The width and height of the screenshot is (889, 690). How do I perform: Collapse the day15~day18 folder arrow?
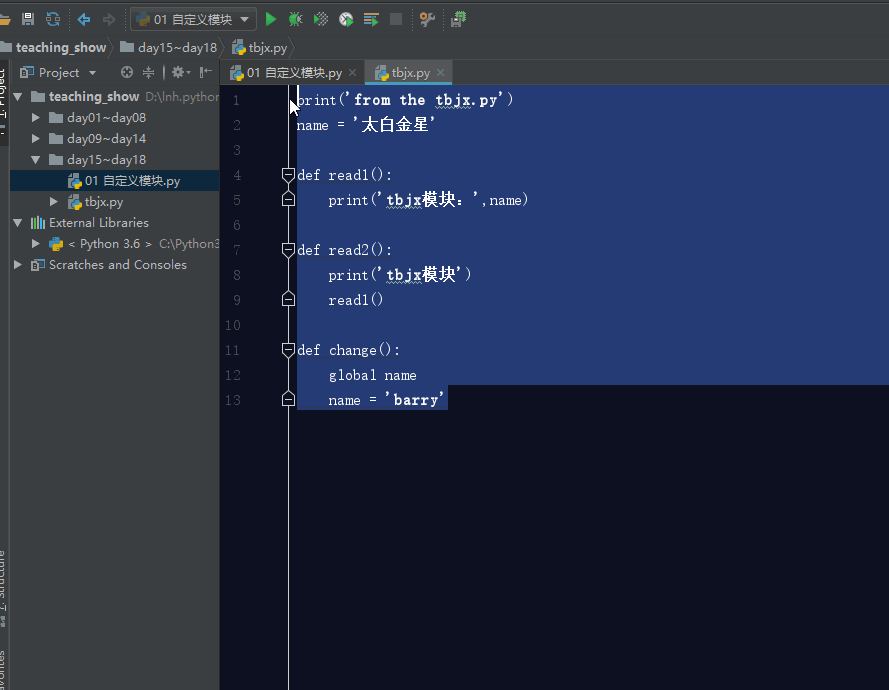[x=36, y=160]
